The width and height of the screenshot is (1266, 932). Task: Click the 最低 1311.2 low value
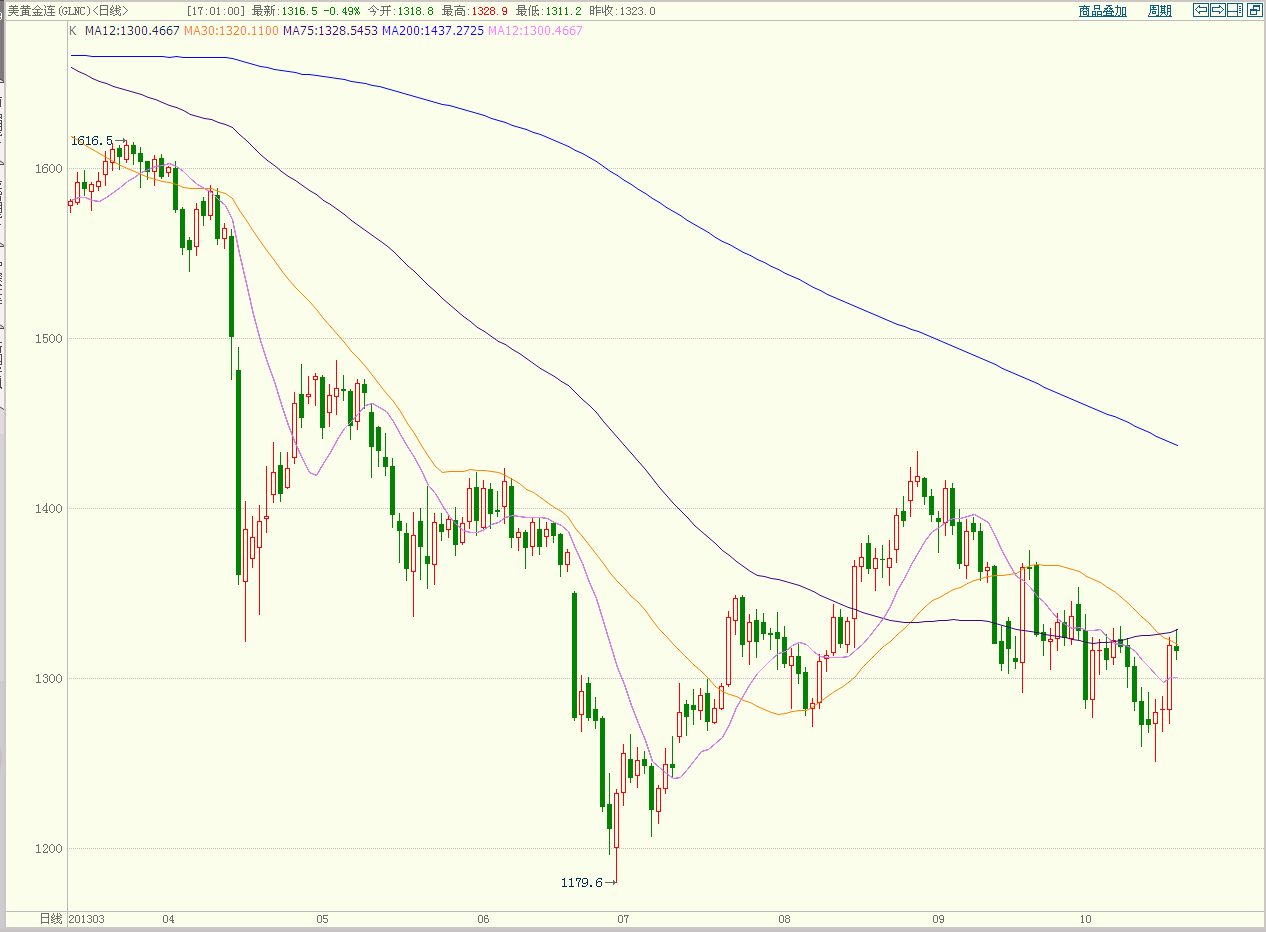(x=549, y=11)
